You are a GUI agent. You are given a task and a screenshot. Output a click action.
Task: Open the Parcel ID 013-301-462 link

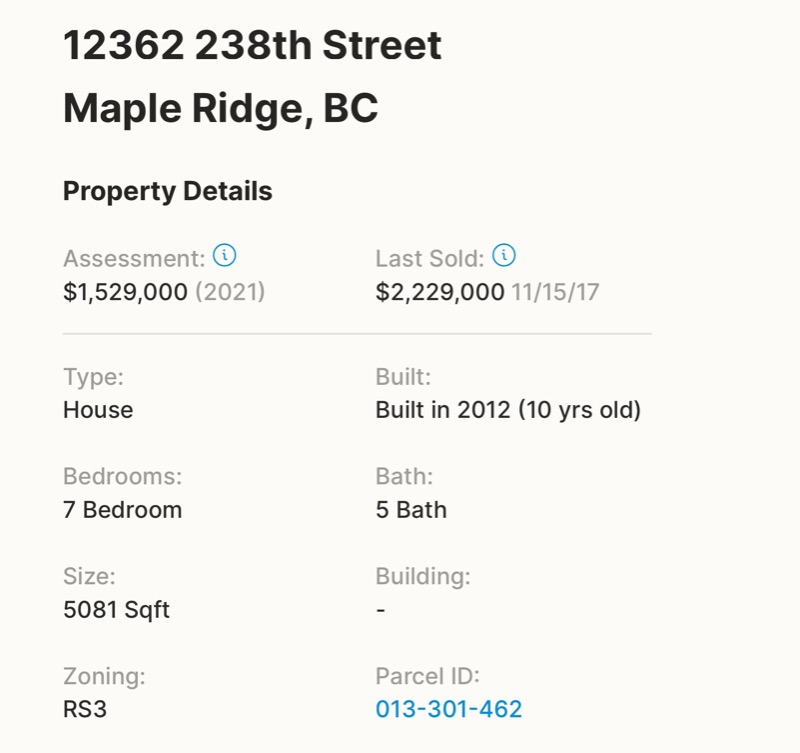tap(449, 709)
